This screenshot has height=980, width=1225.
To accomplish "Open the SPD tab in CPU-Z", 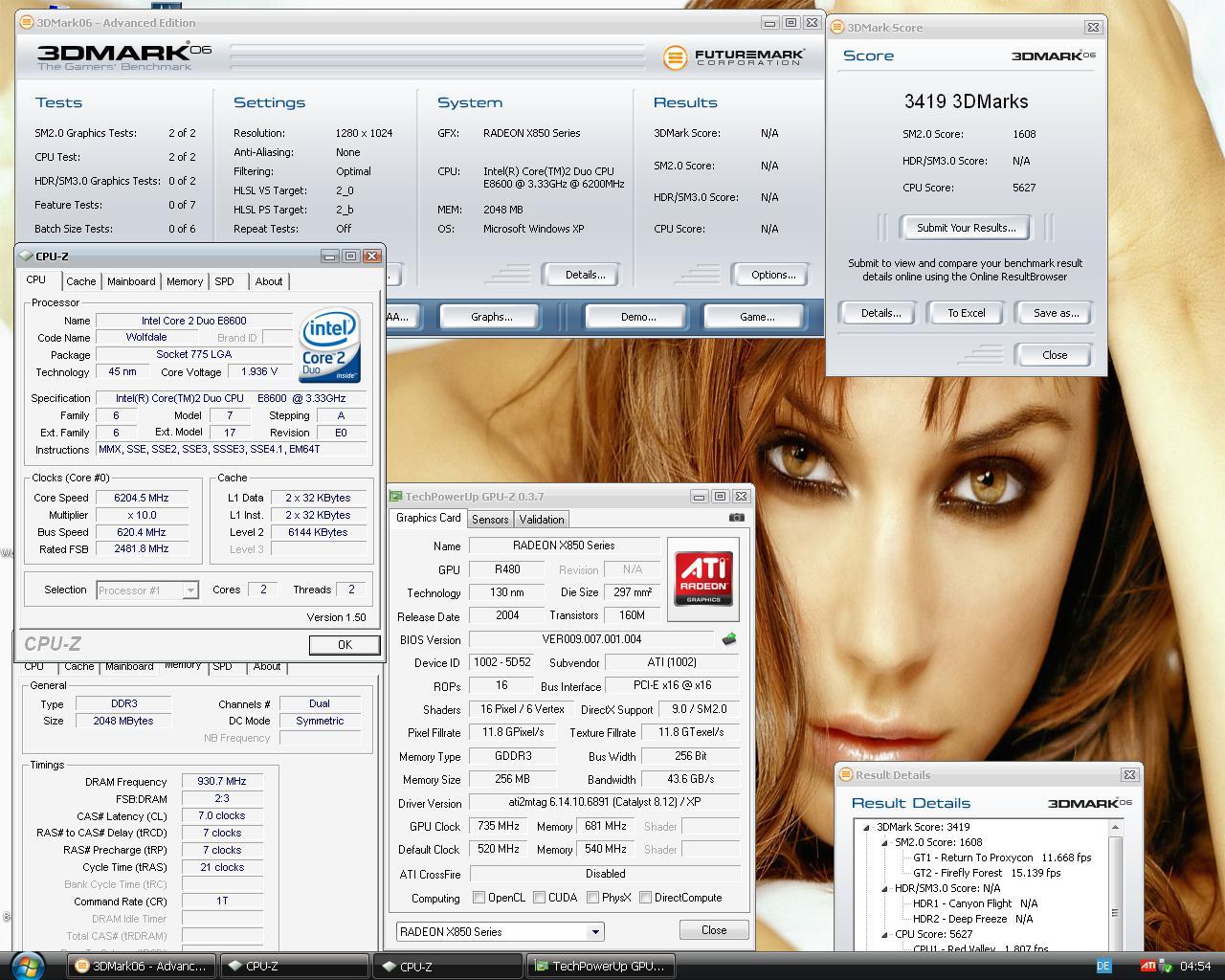I will (224, 281).
